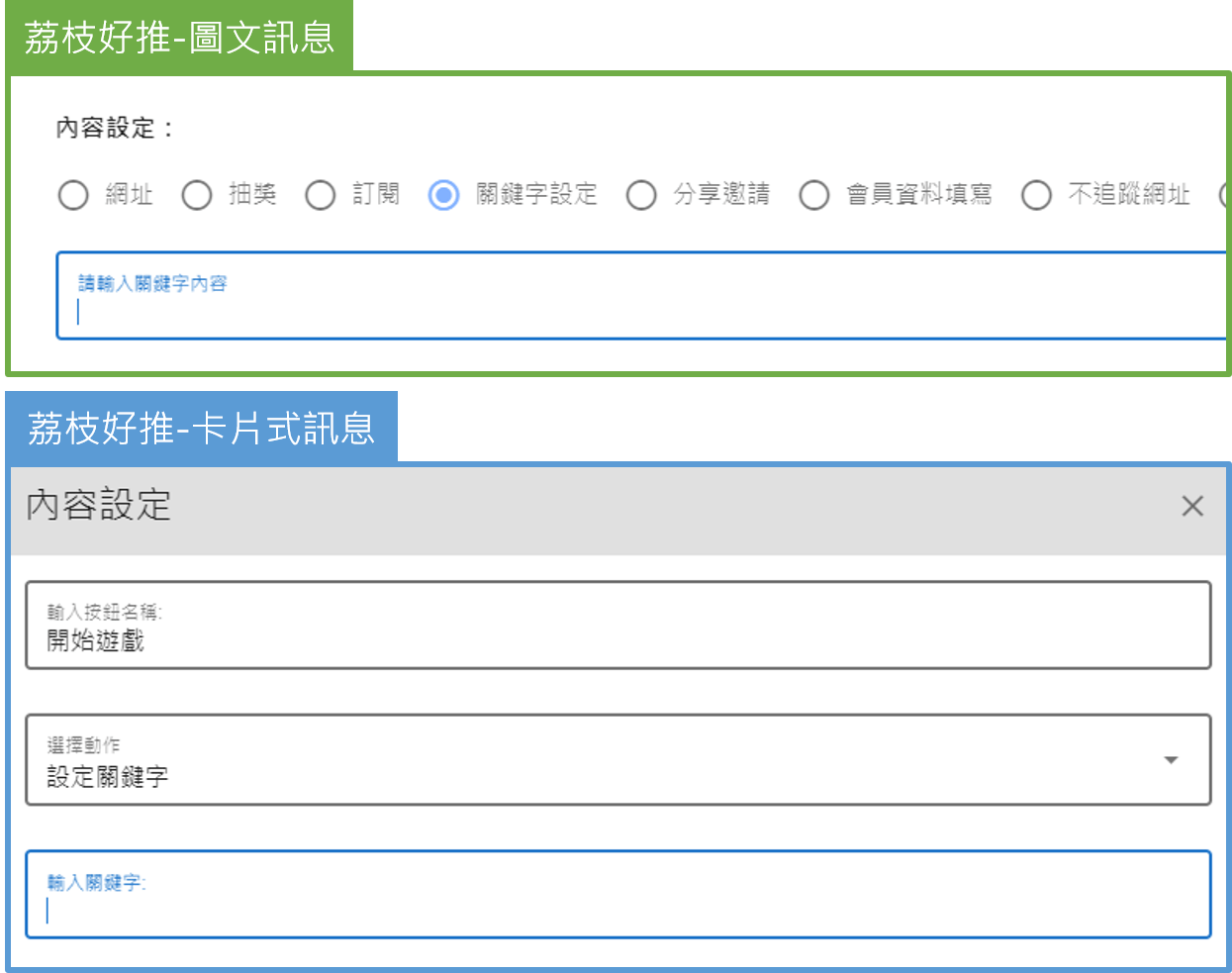Viewport: 1232px width, 973px height.
Task: Click the 開始遊戲 text in the name field
Action: (x=96, y=641)
